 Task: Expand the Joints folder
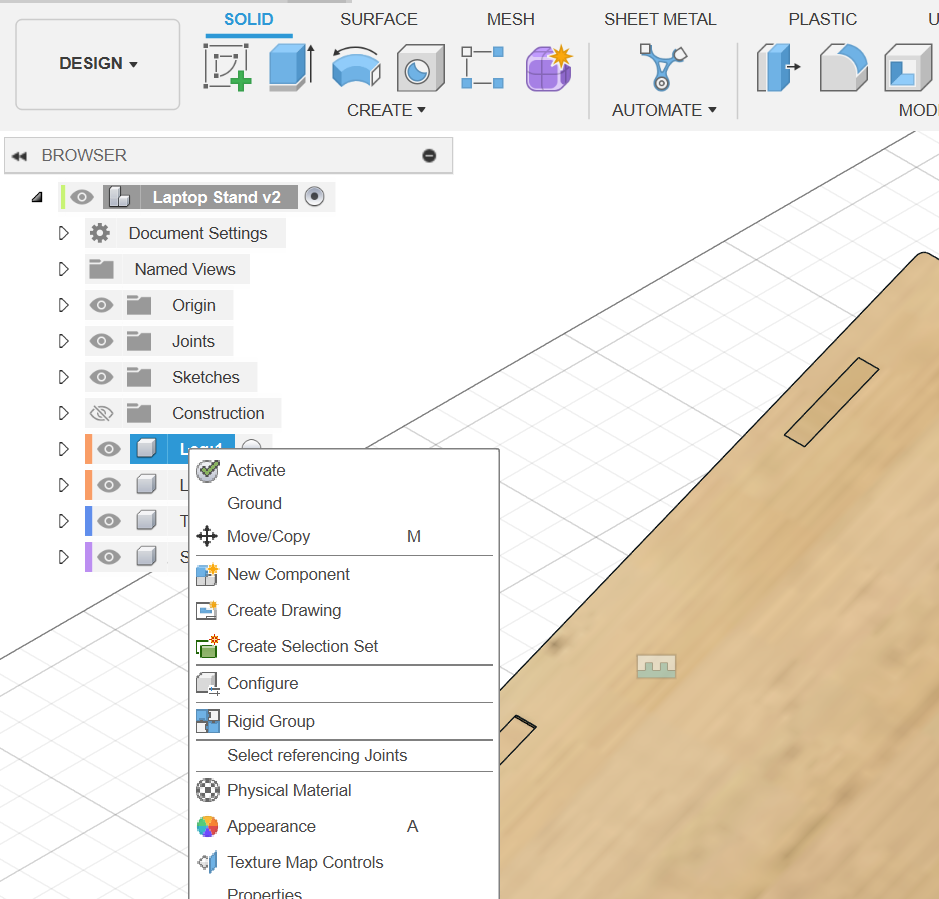(x=63, y=341)
